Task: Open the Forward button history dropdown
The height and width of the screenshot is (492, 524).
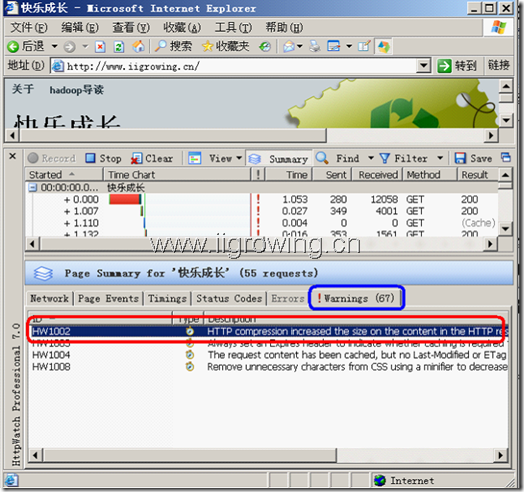Action: pos(85,46)
